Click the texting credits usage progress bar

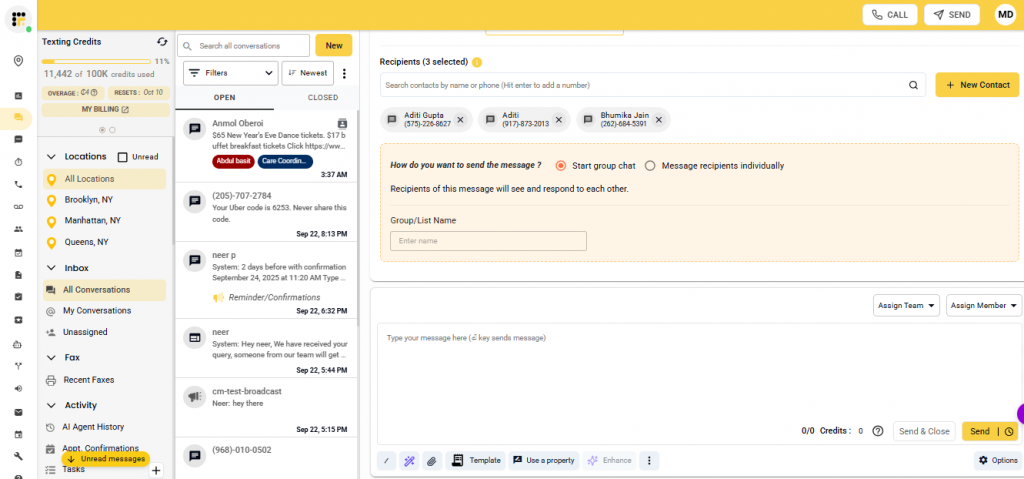click(97, 61)
